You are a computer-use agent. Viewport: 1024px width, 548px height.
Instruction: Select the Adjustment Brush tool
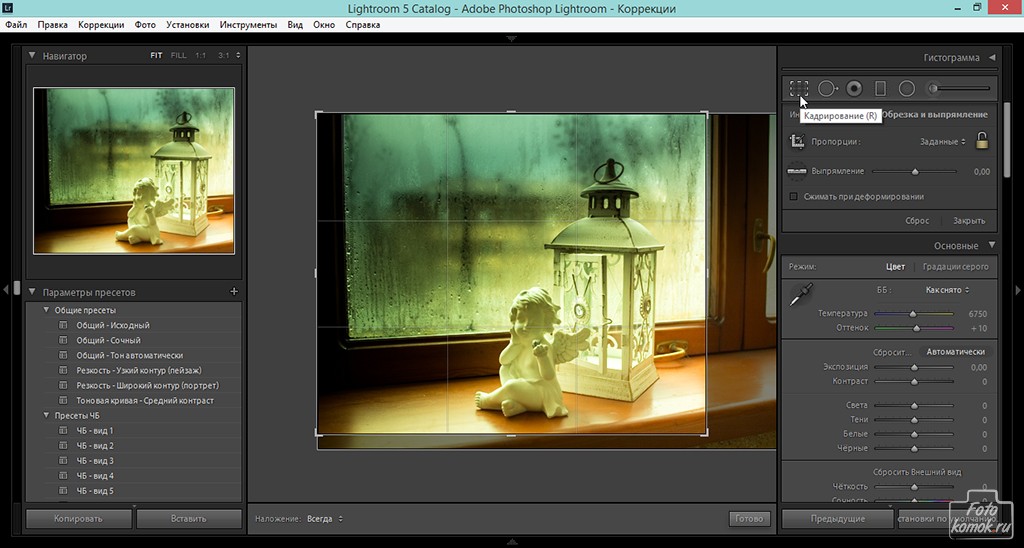point(960,88)
